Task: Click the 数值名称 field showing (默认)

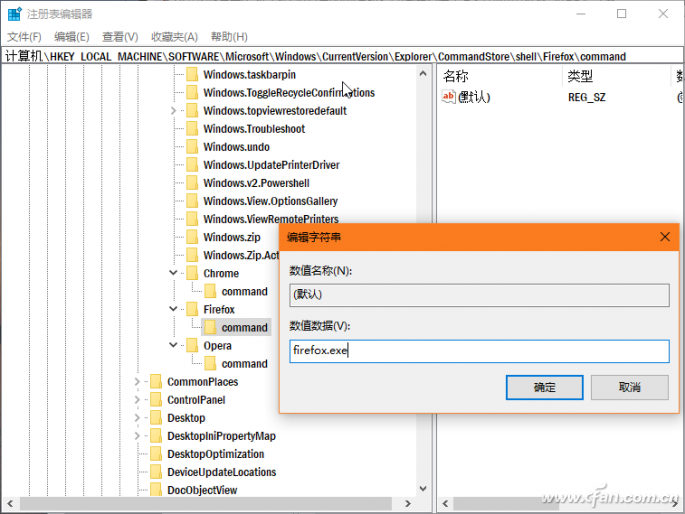Action: coord(479,295)
